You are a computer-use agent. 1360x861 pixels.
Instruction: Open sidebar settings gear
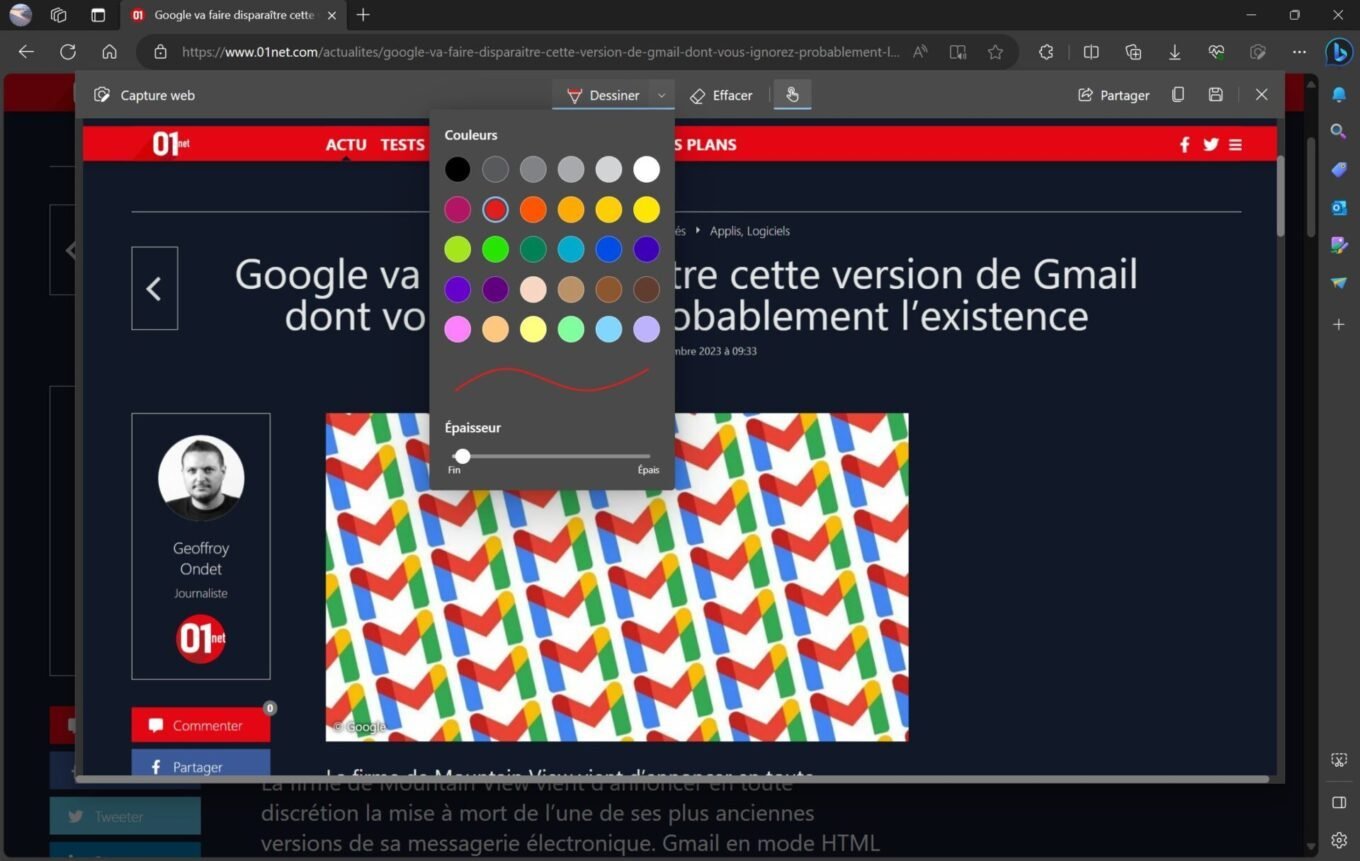(1339, 840)
